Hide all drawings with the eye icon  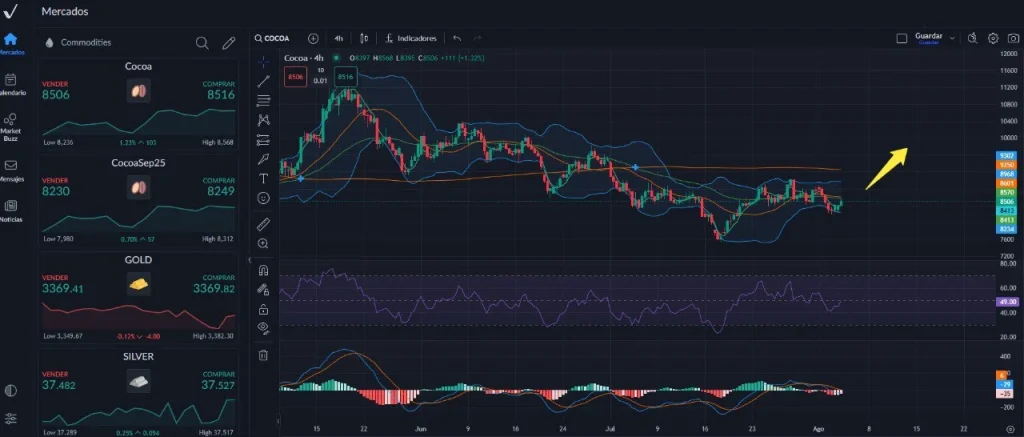click(x=263, y=328)
